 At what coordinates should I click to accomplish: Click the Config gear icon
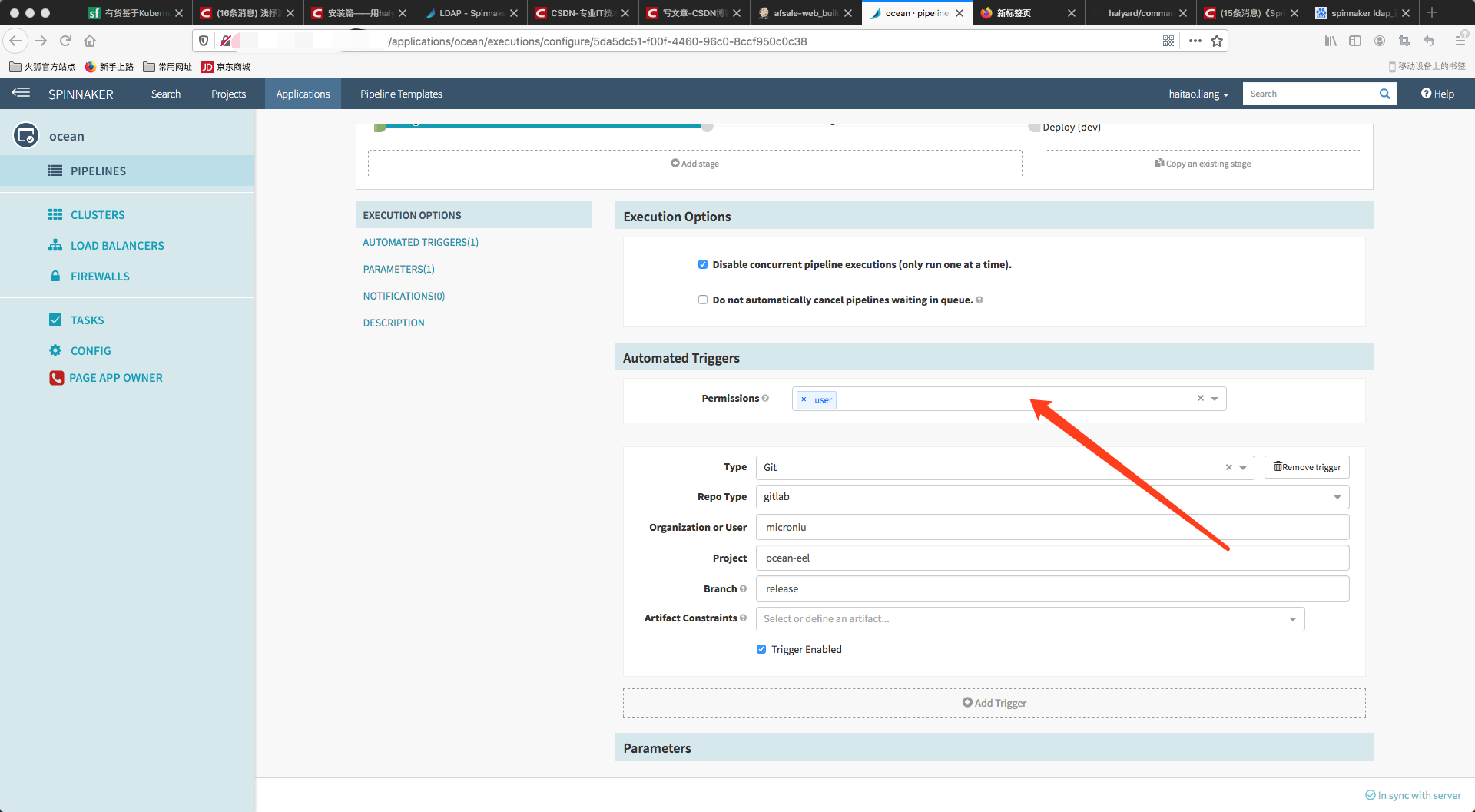(55, 350)
